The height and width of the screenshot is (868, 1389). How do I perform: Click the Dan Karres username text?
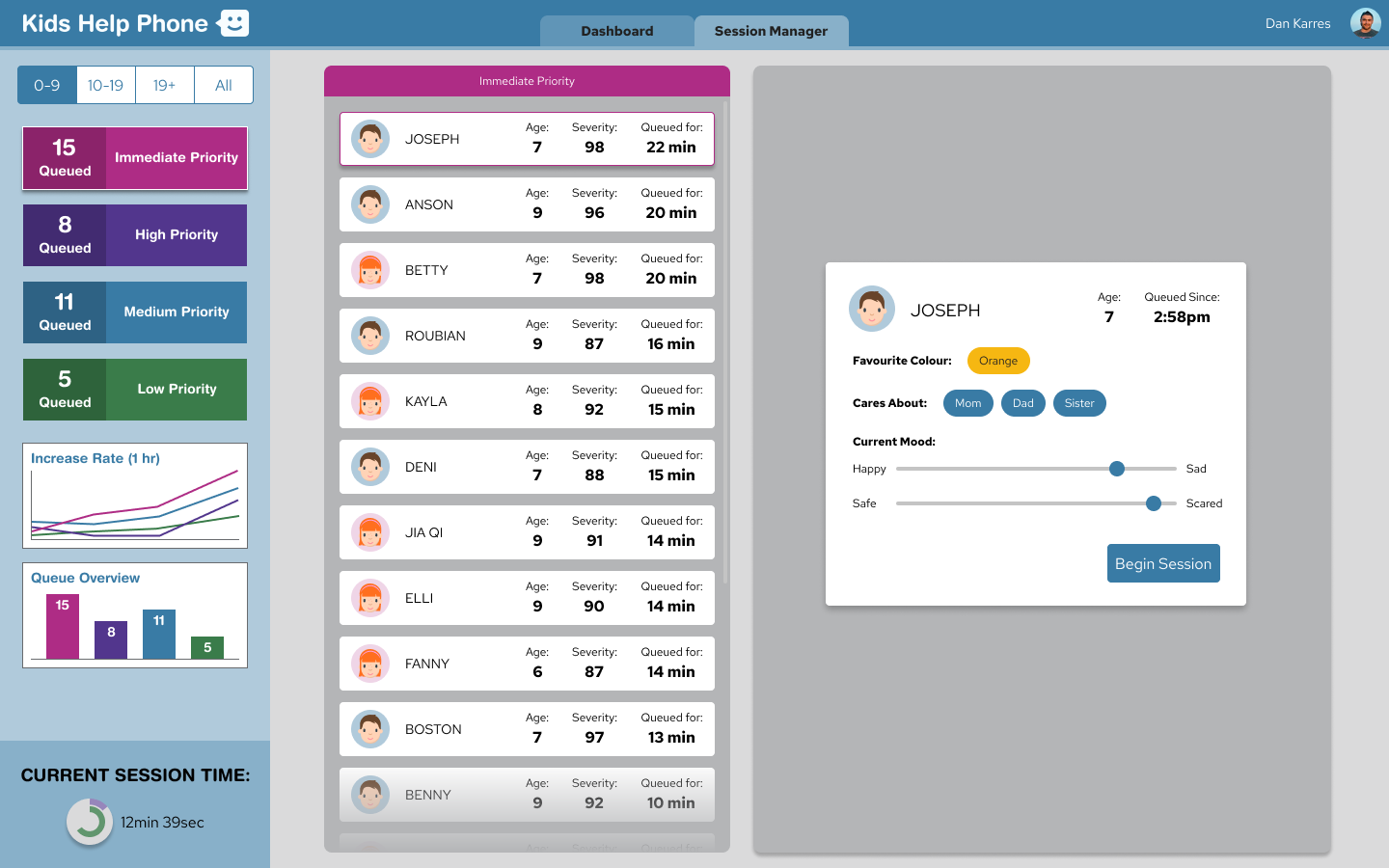coord(1297,23)
